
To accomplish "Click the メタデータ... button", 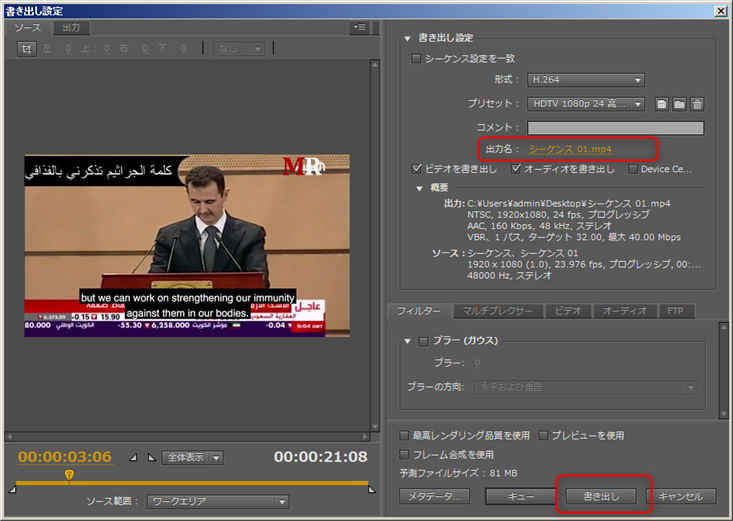I will click(434, 496).
